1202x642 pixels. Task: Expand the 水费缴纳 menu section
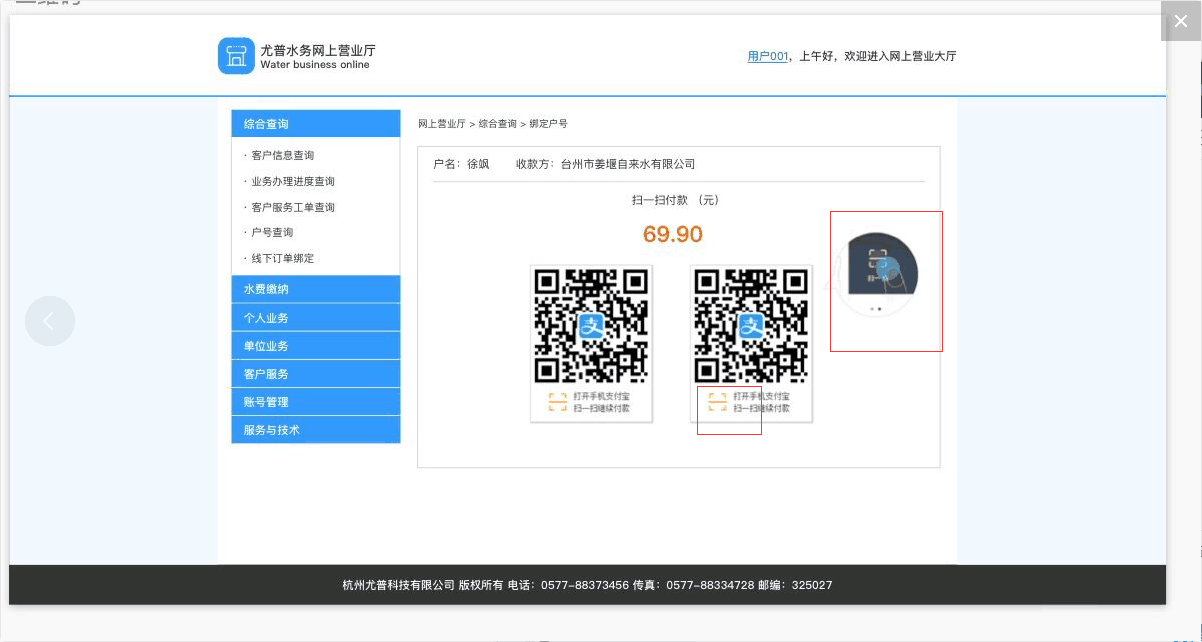tap(315, 289)
